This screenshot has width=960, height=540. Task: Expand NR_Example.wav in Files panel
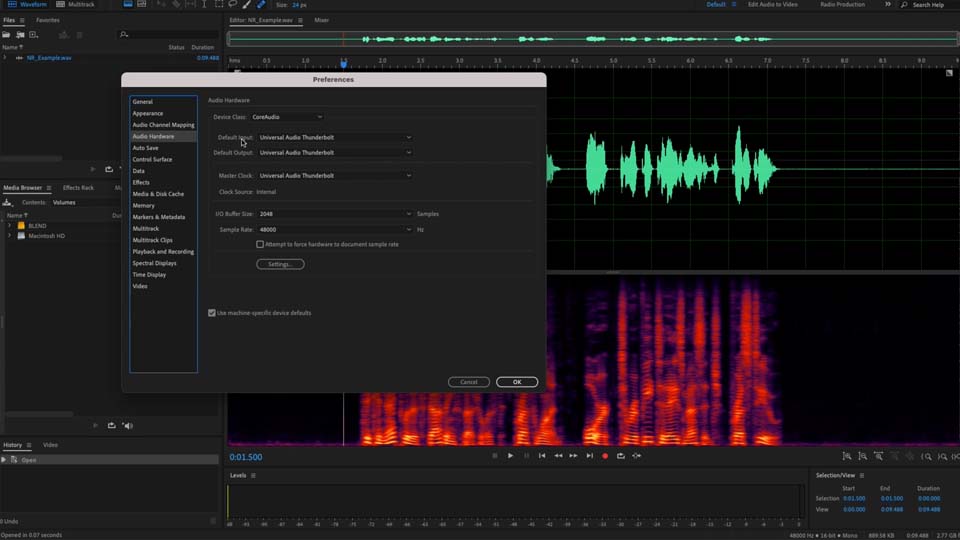pyautogui.click(x=5, y=58)
